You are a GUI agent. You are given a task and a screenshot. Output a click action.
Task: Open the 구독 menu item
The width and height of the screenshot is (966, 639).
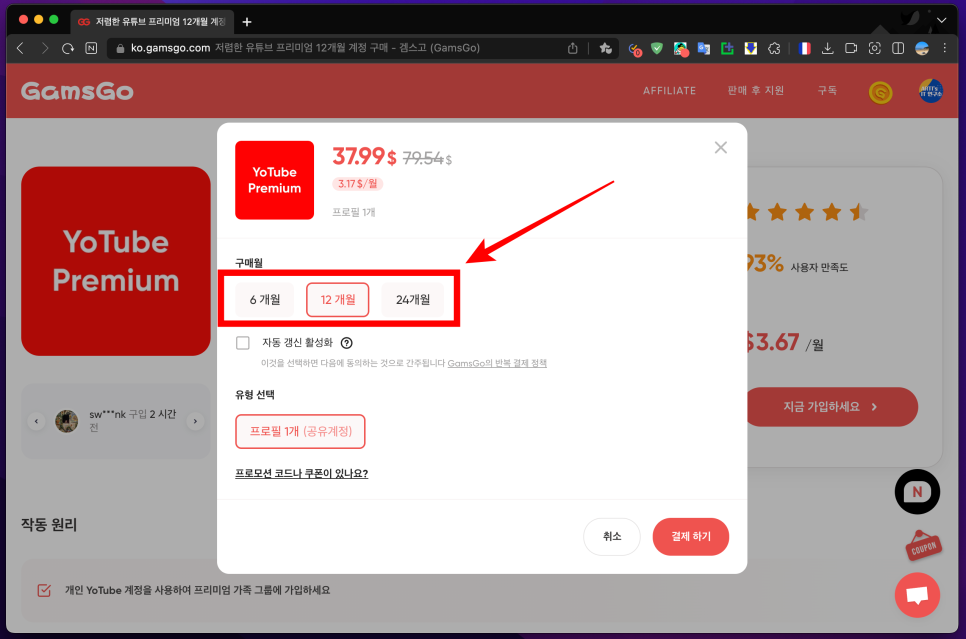[x=827, y=91]
